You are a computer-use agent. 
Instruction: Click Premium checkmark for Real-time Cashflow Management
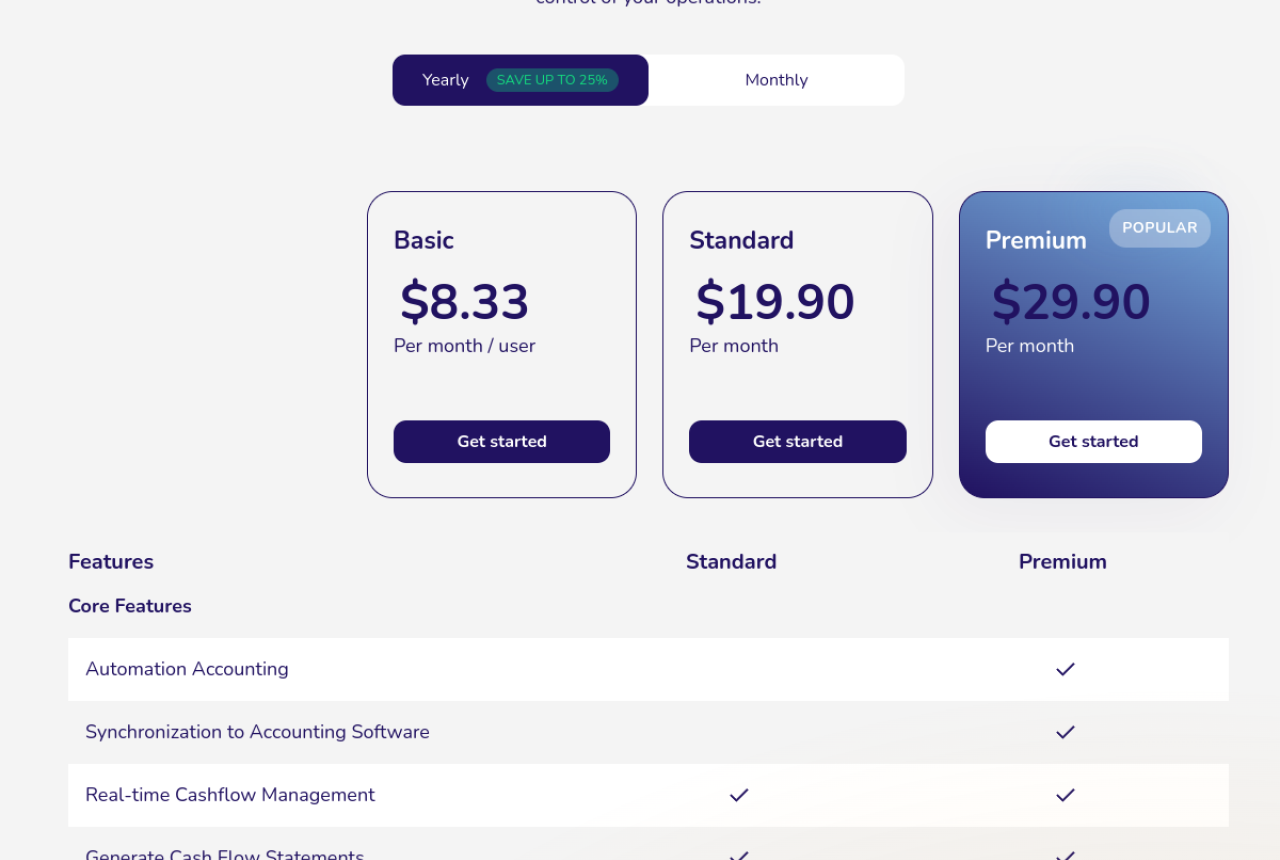[1065, 795]
